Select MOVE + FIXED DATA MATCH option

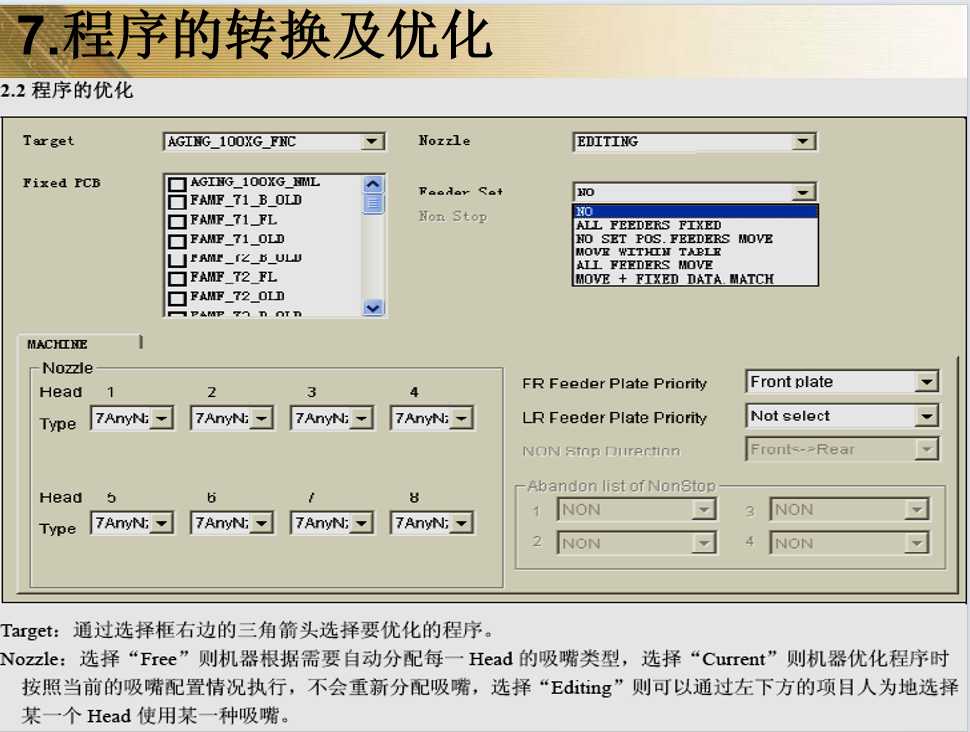[x=674, y=279]
